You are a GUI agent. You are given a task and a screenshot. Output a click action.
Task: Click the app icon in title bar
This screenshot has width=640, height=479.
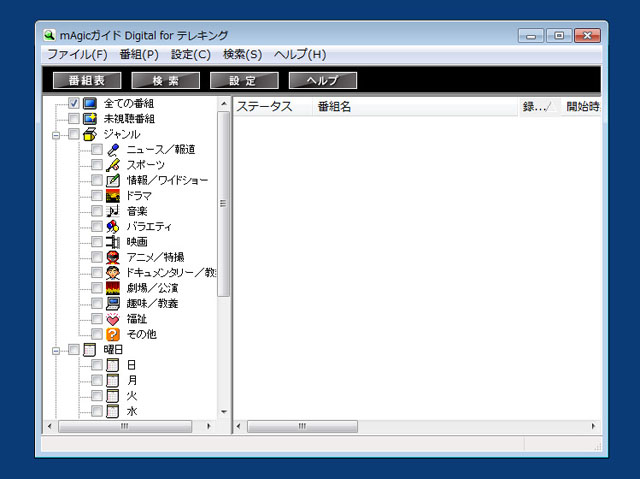(49, 35)
